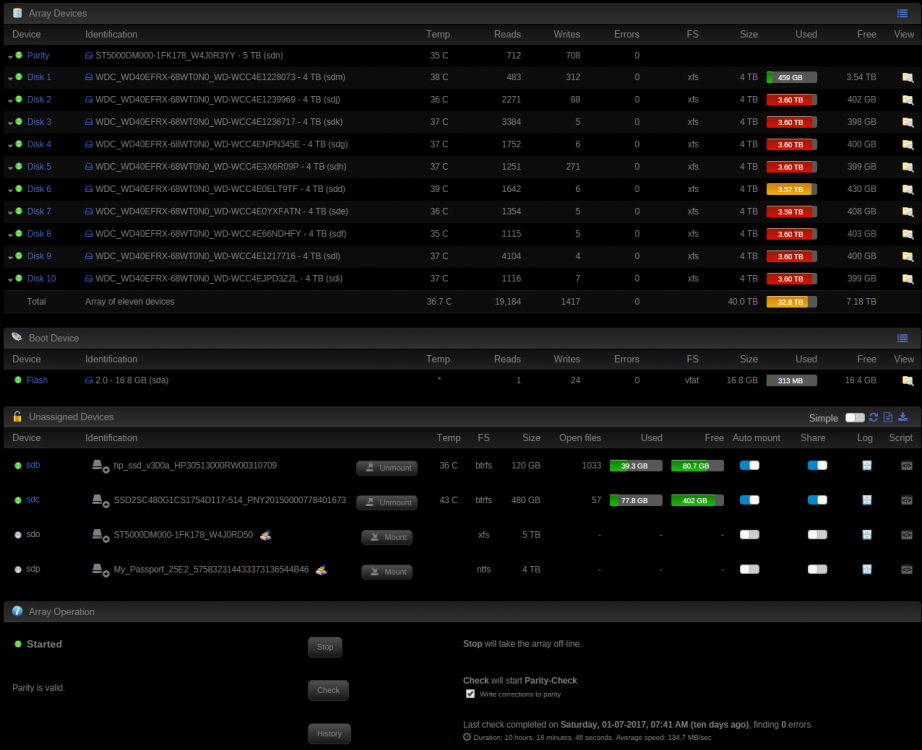Click Disk 6 used bar 3.57 TB
This screenshot has height=750, width=922.
tap(791, 189)
